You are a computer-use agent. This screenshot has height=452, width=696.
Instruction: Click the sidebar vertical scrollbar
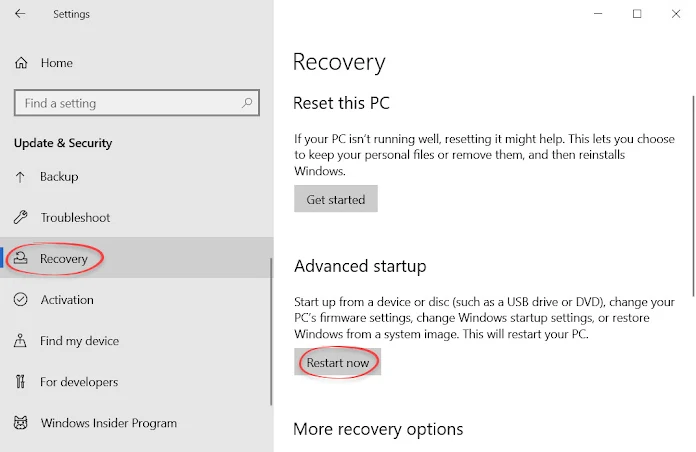point(271,330)
